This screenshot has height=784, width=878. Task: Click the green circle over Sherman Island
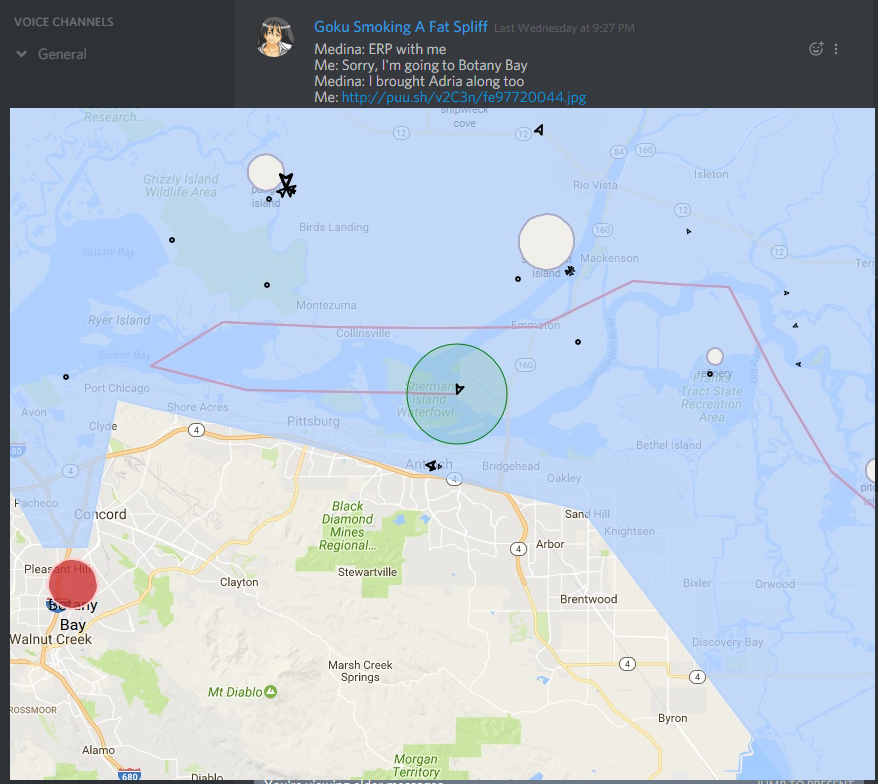[456, 394]
